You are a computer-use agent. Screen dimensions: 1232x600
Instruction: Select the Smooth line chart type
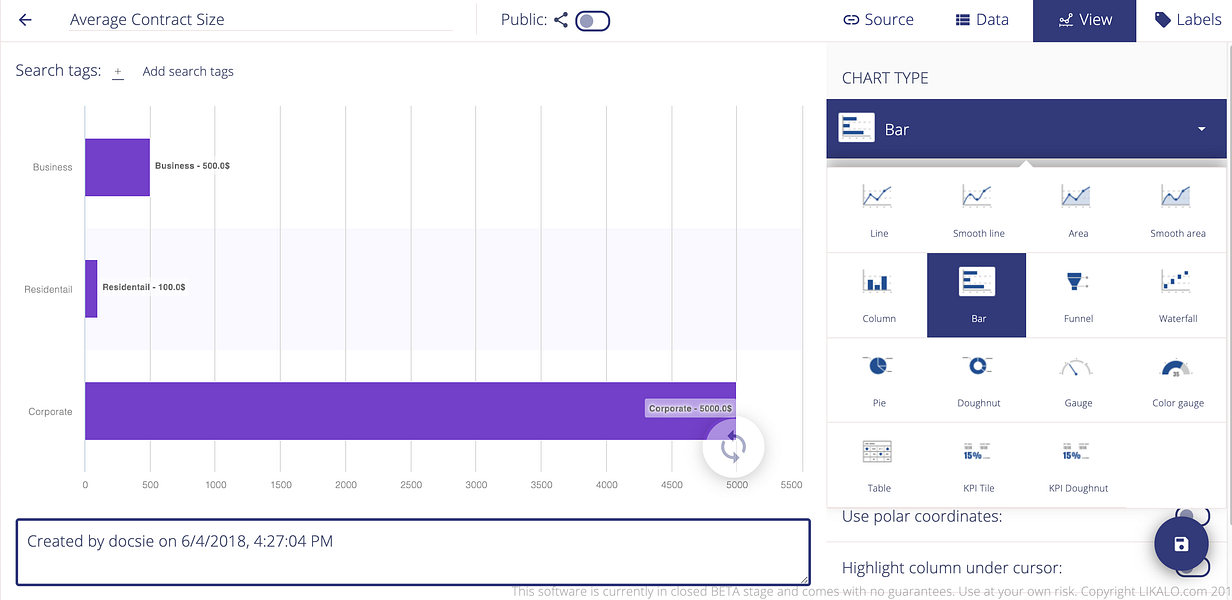(x=978, y=211)
